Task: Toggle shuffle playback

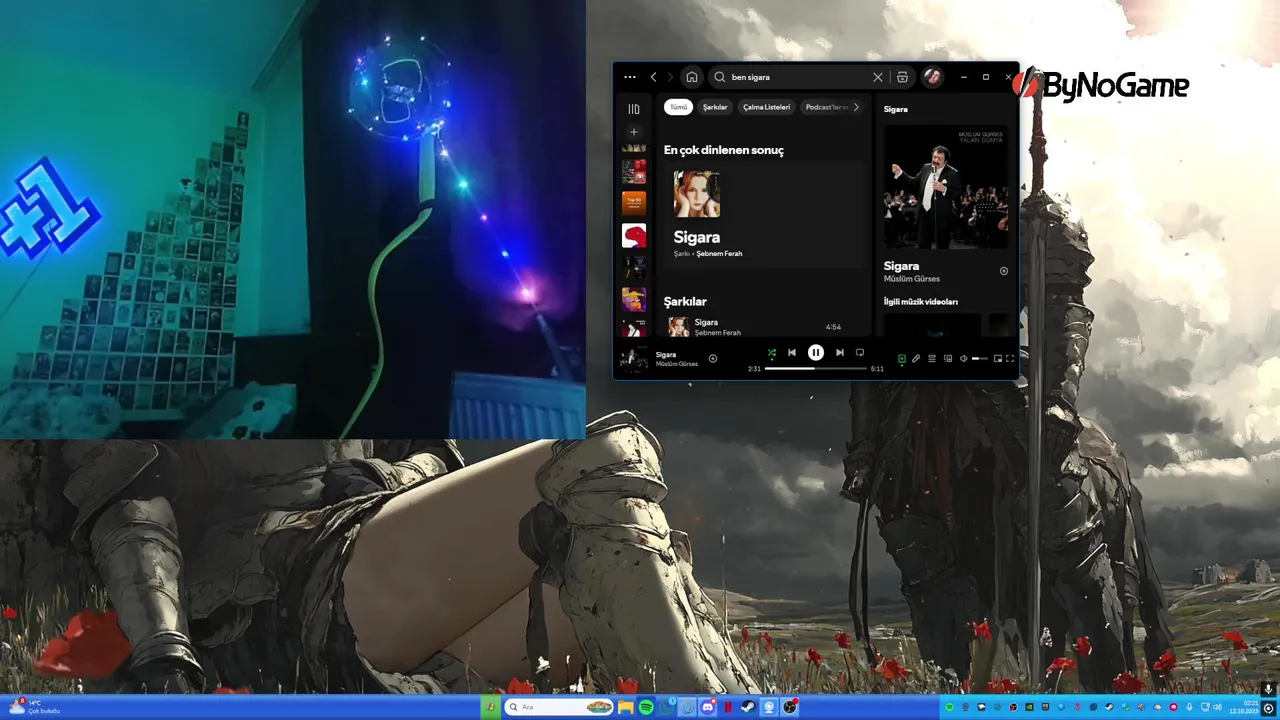Action: 771,352
